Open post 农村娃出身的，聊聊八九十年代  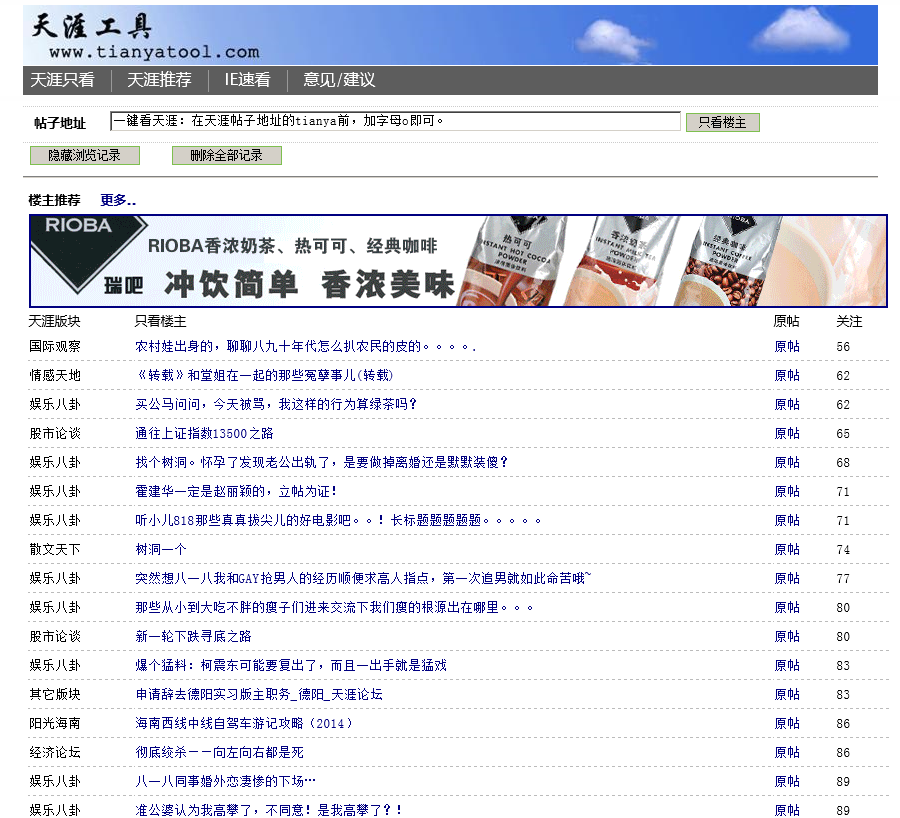point(305,347)
